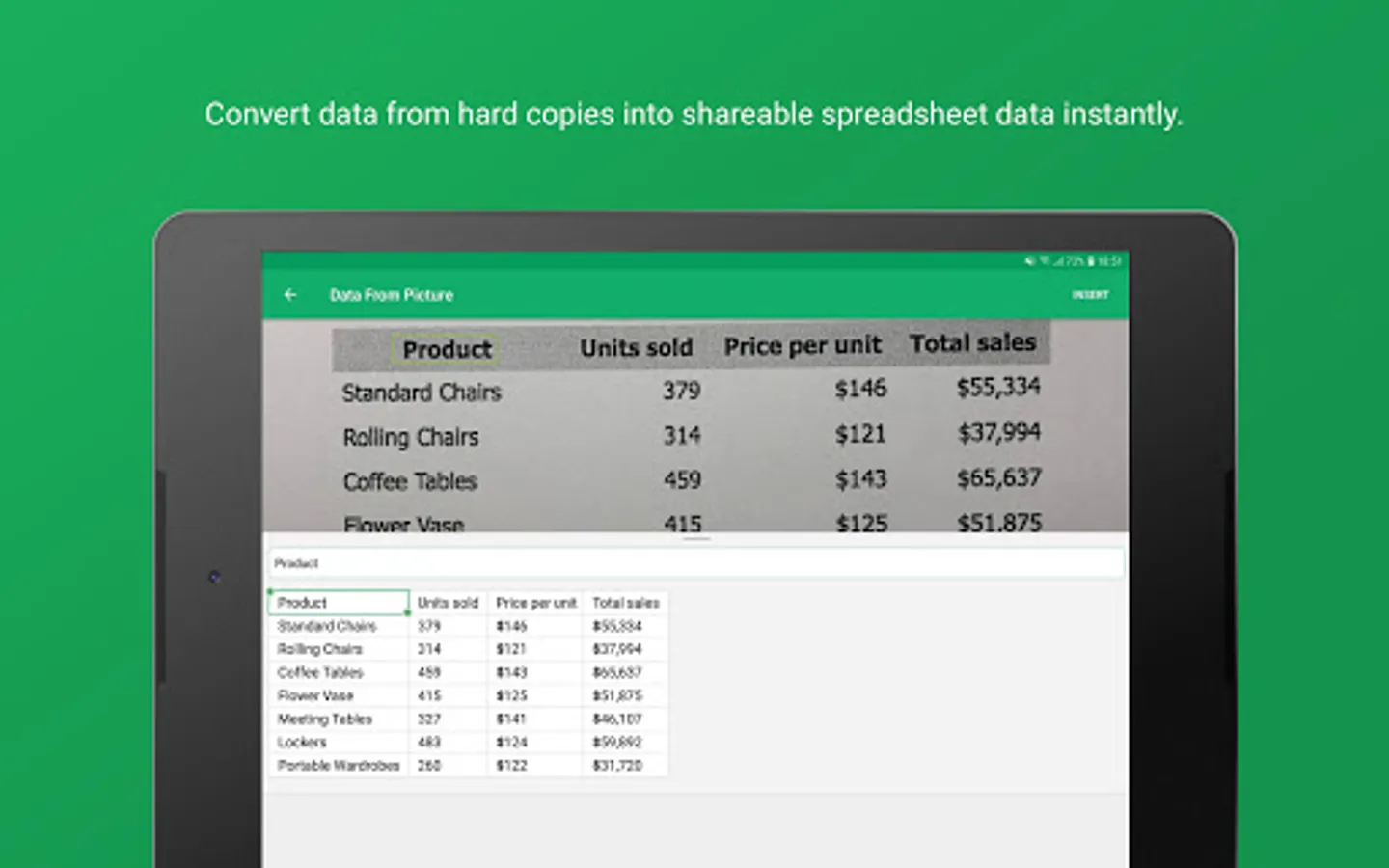Viewport: 1389px width, 868px height.
Task: Tap Price per unit heading in the photographed table
Action: [803, 345]
